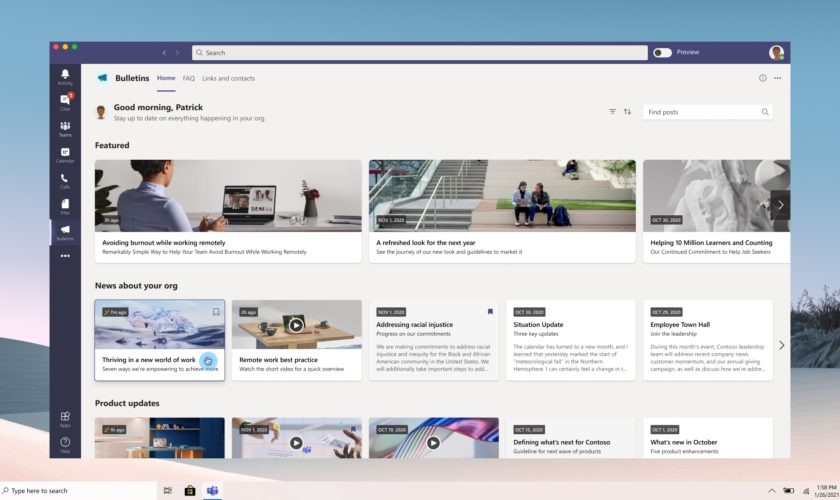Open the Activity bell in sidebar
840x500 pixels.
pyautogui.click(x=65, y=77)
